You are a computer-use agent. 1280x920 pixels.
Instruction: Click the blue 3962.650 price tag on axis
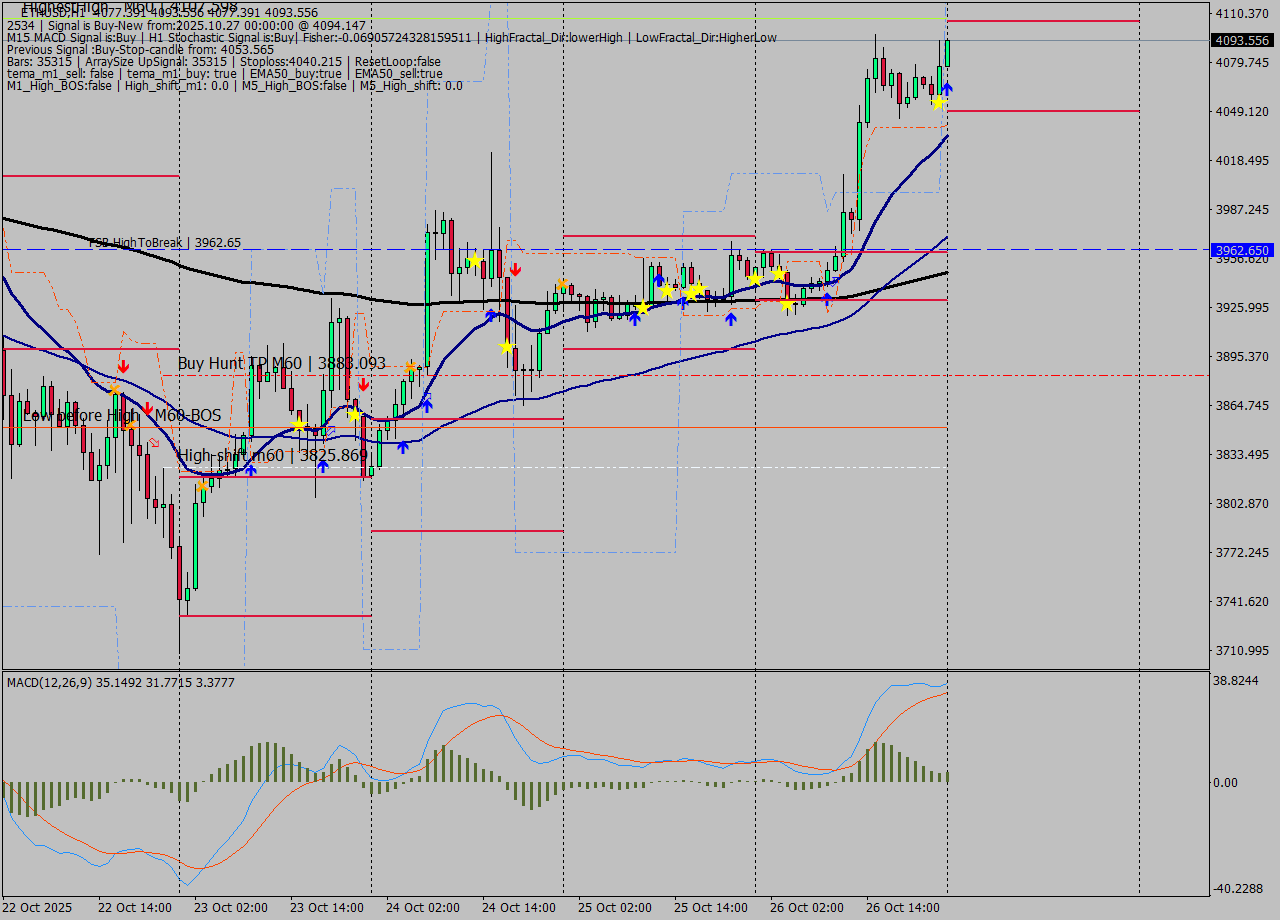[x=1241, y=250]
